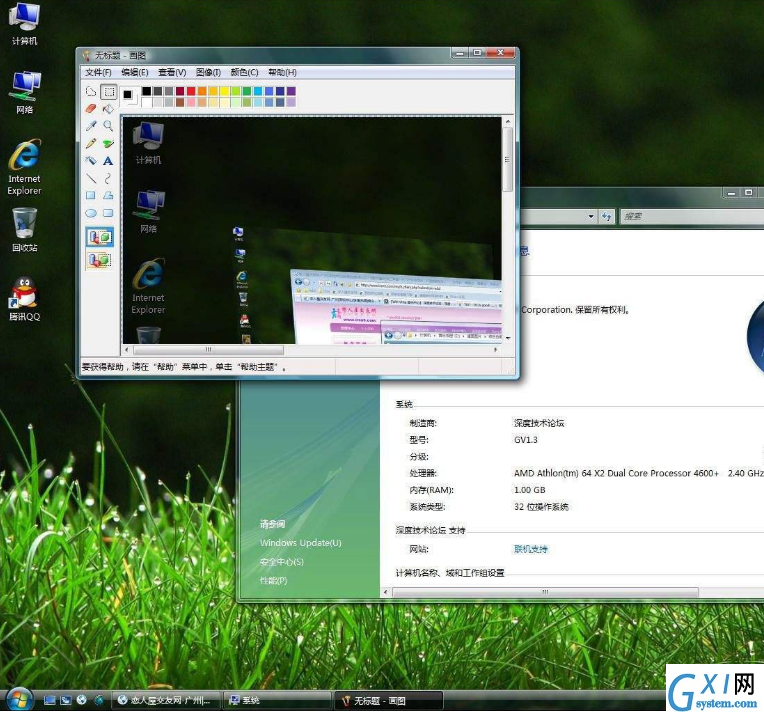
Task: Choose opaque selection mode option
Action: pos(100,237)
